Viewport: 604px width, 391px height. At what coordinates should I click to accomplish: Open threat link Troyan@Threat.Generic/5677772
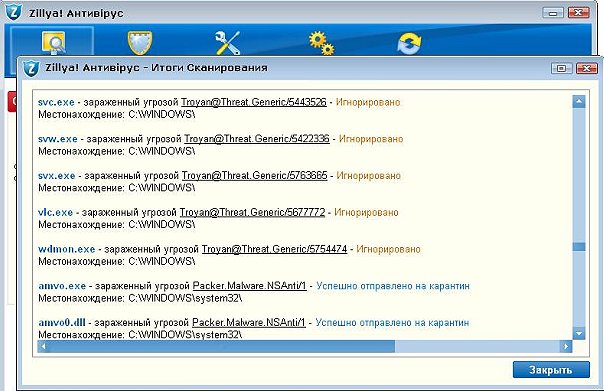[x=252, y=212]
